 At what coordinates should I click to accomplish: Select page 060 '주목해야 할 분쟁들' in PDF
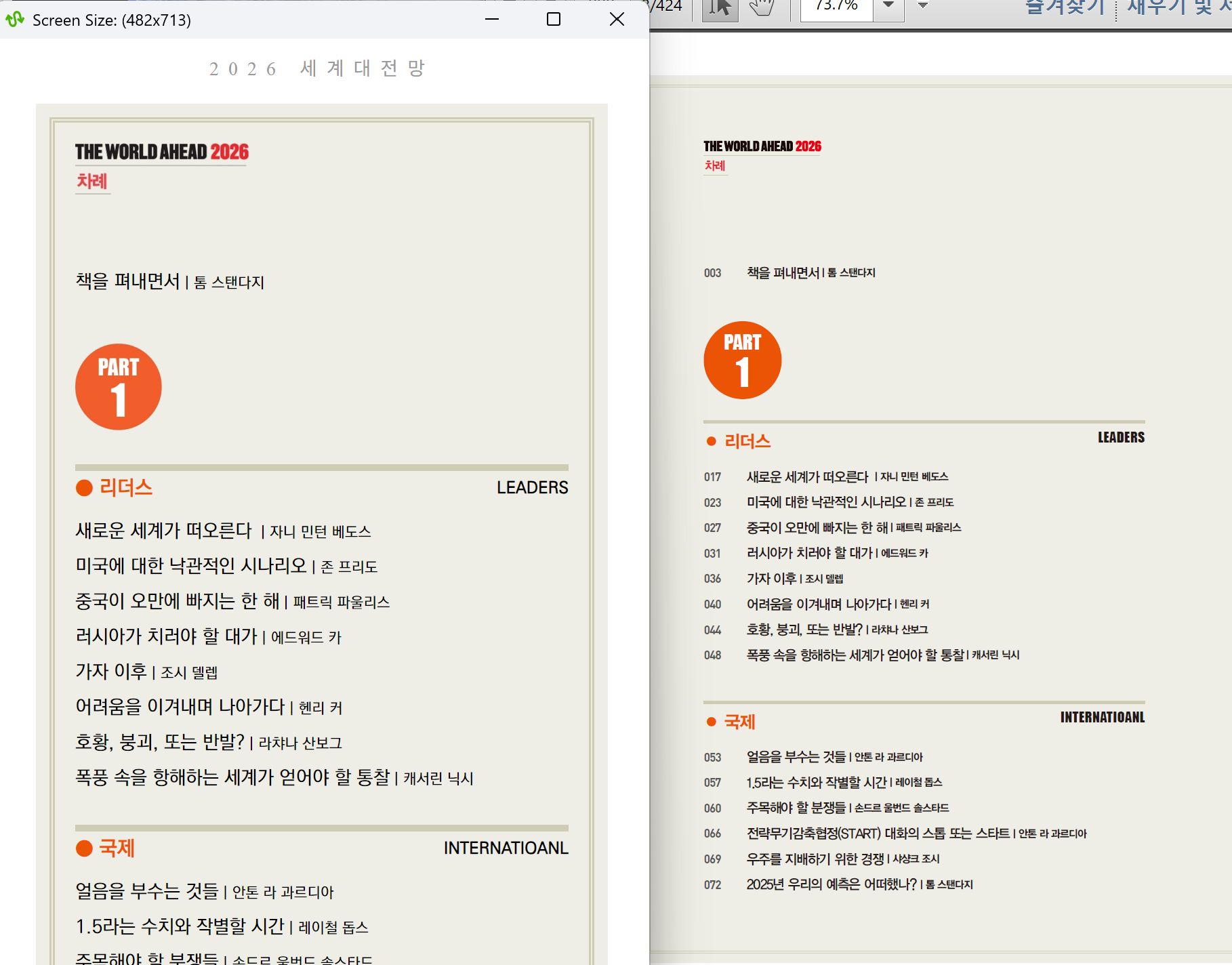(x=826, y=808)
